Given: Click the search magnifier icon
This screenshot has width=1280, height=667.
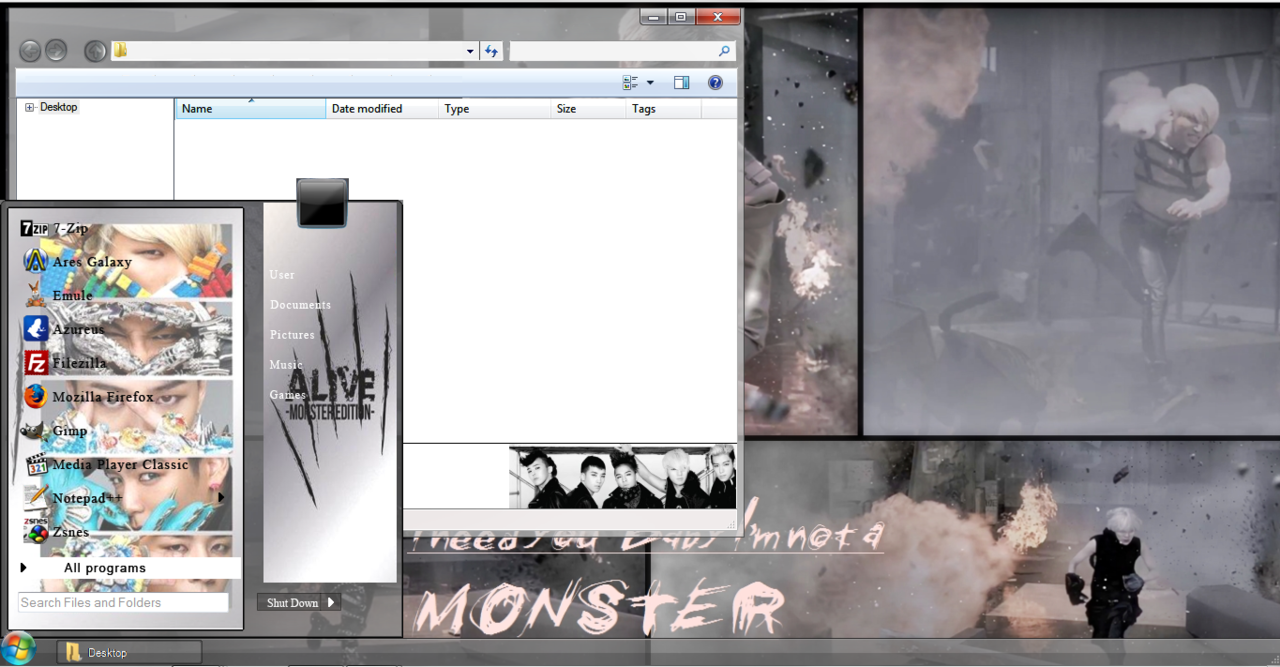Looking at the screenshot, I should click(x=724, y=51).
